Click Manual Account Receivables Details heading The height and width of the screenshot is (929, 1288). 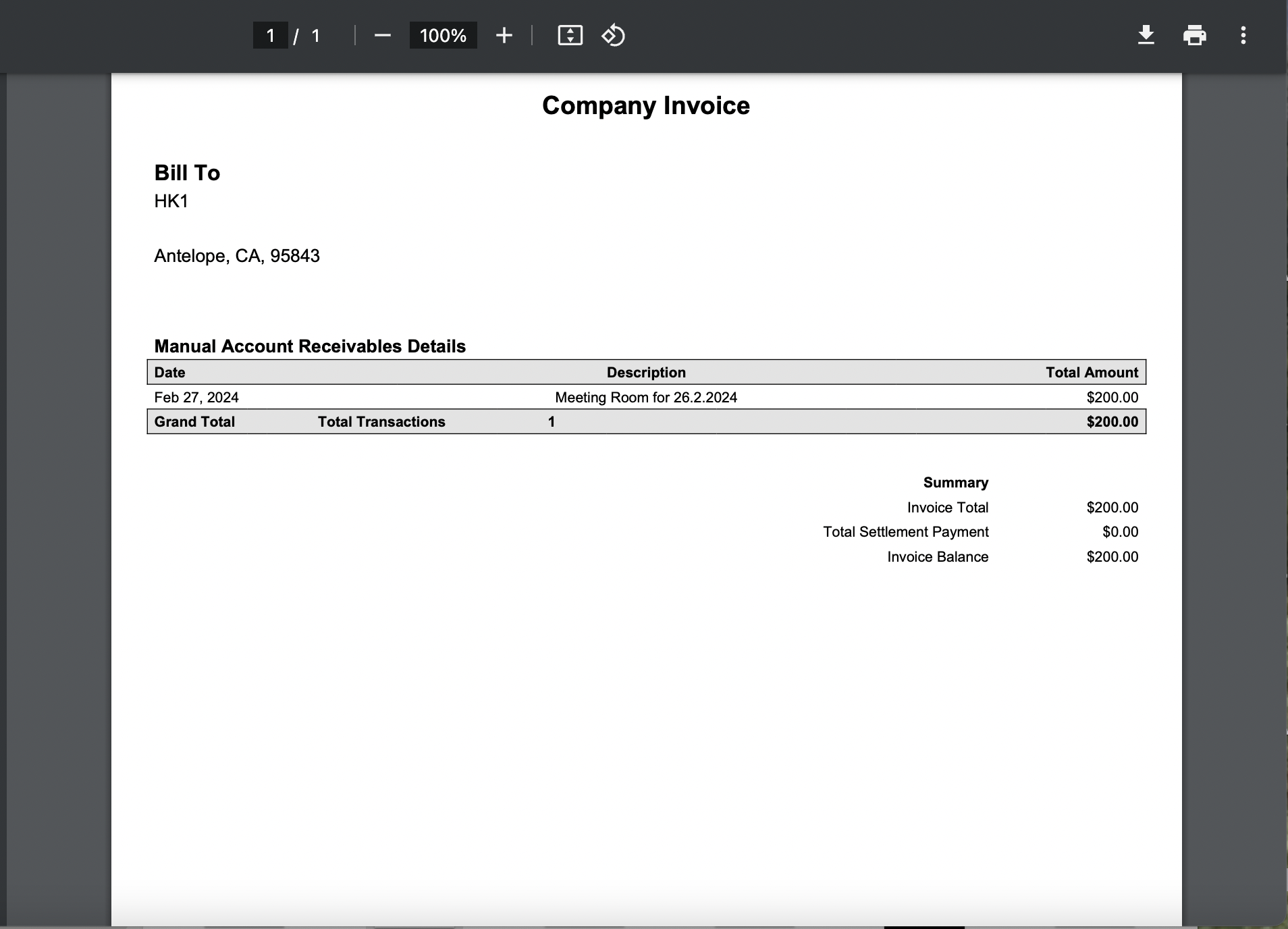(x=310, y=346)
